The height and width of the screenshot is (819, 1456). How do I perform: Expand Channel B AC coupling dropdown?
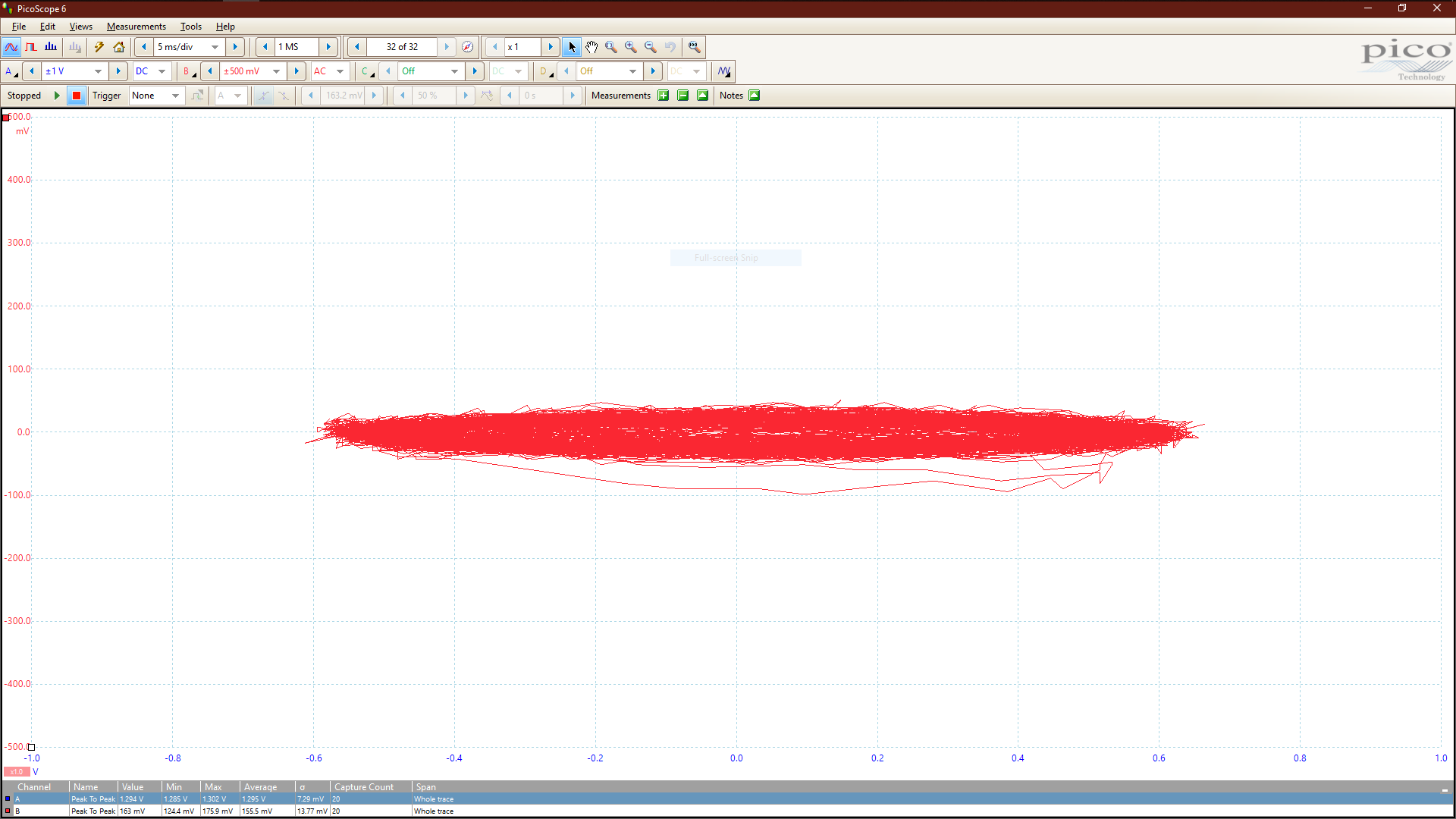[340, 71]
